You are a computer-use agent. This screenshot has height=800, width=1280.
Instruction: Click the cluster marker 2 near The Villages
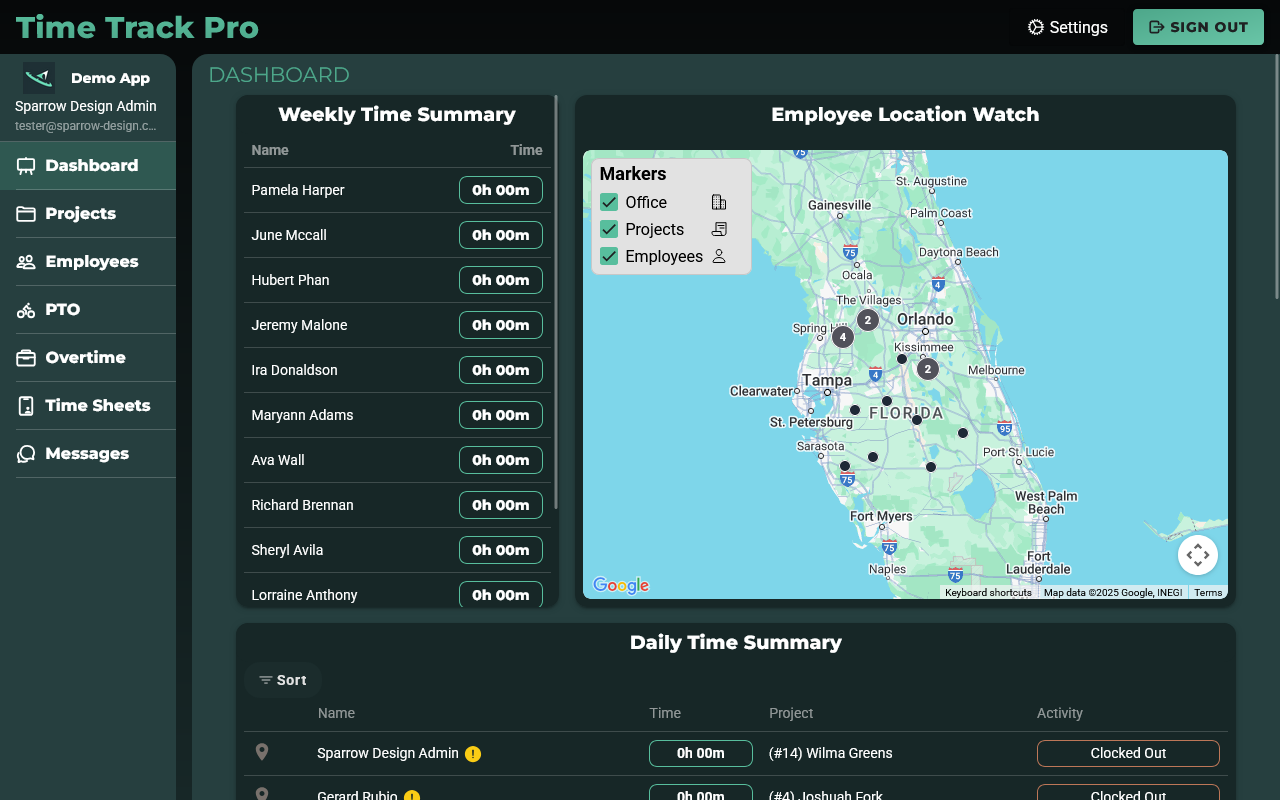(x=868, y=320)
